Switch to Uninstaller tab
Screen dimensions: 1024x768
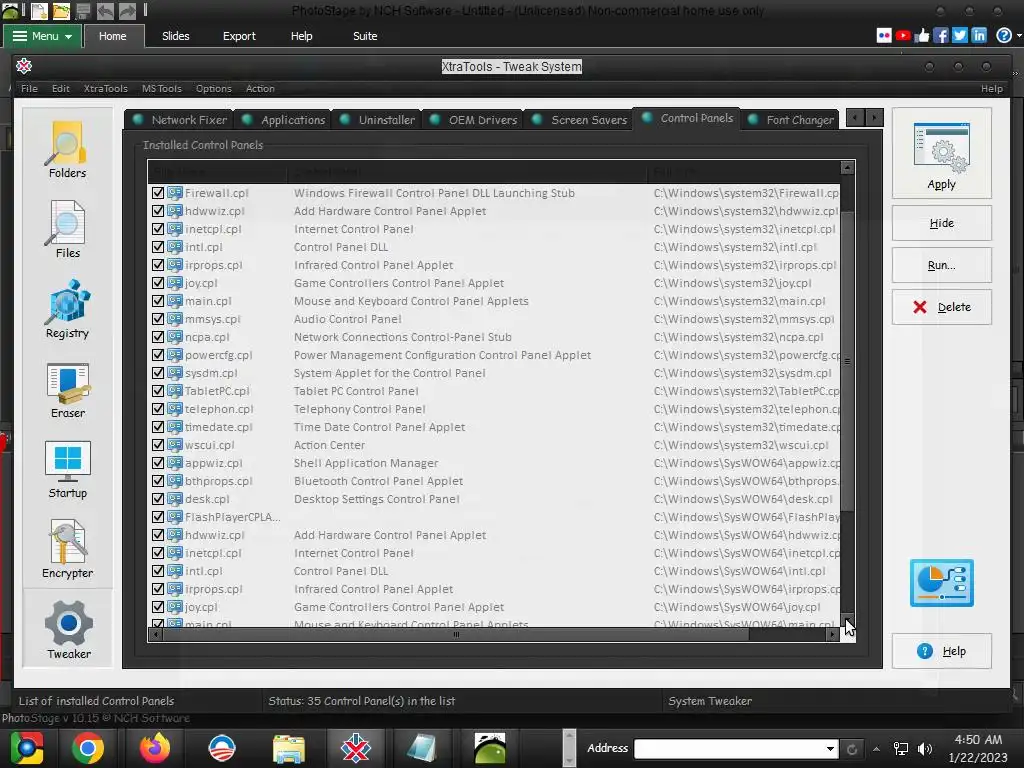(377, 120)
